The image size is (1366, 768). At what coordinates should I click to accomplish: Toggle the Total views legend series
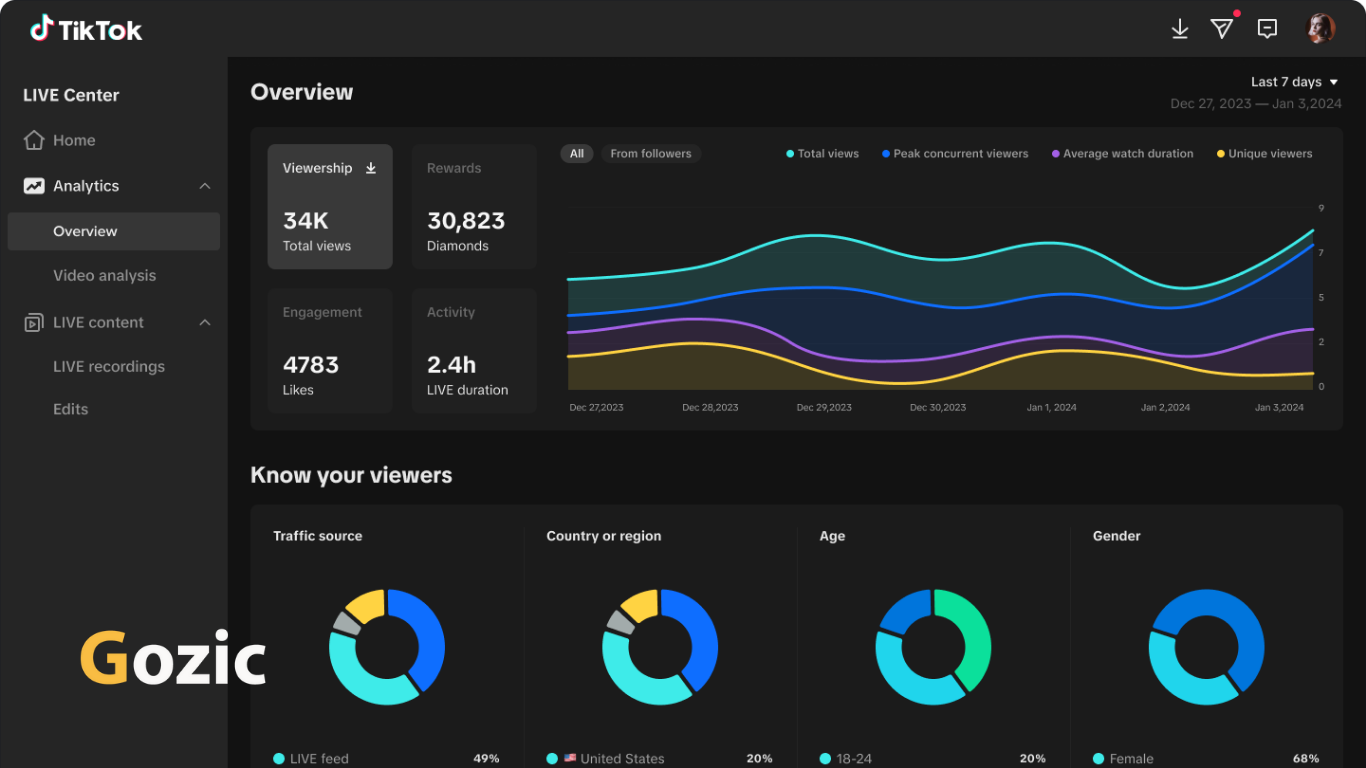(x=822, y=154)
